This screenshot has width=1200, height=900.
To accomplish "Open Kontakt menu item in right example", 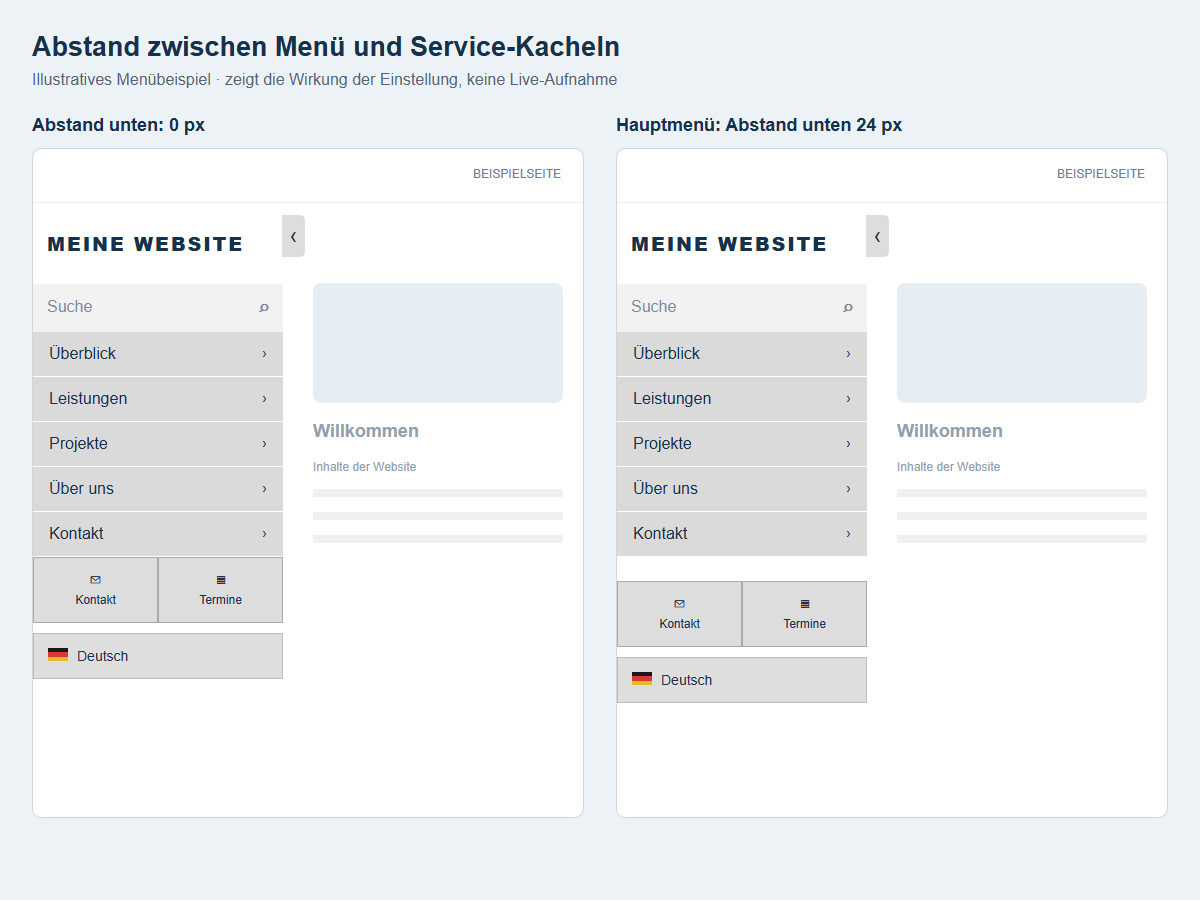I will pos(742,534).
